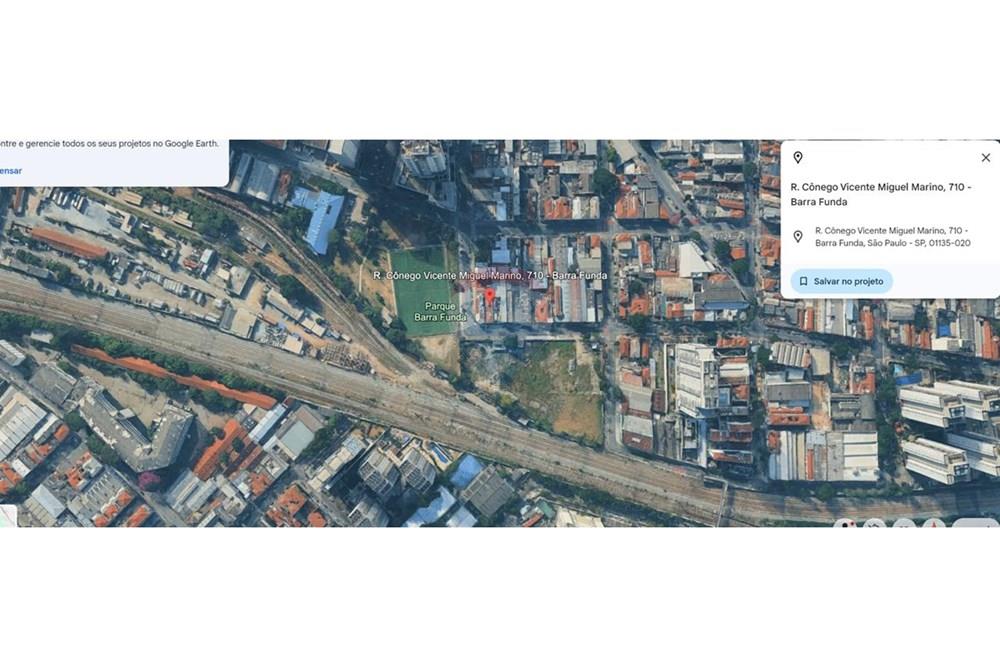This screenshot has height=667, width=1000.
Task: Open the map style thumbnail at the bottom left
Action: click(x=8, y=516)
